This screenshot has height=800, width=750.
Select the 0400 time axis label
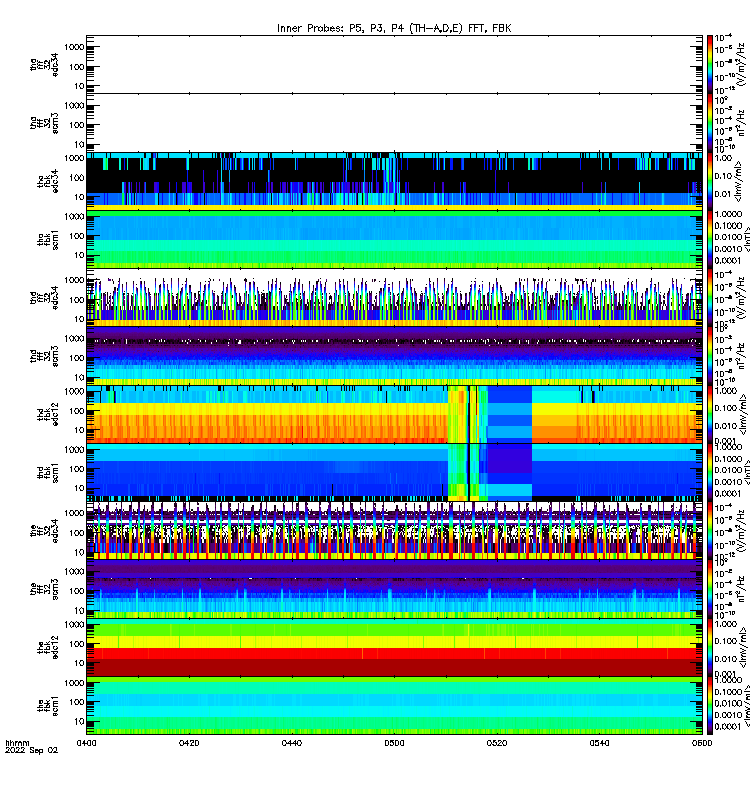[x=86, y=743]
